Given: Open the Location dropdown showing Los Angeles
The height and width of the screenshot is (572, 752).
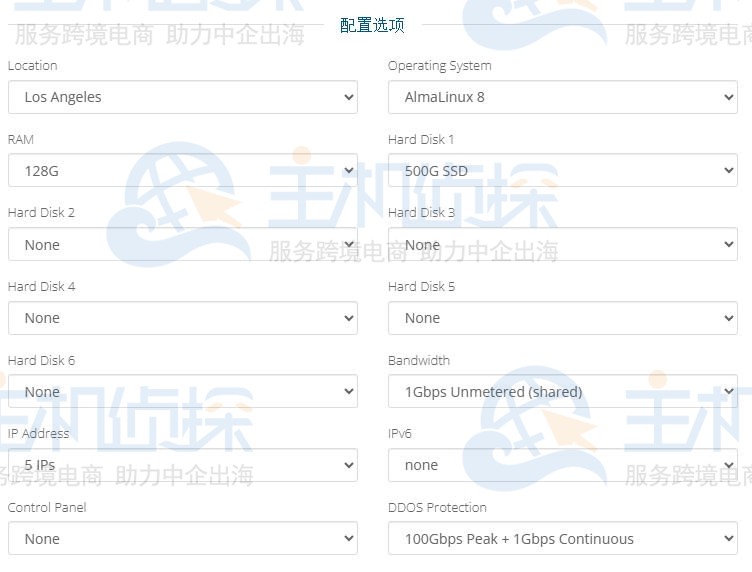Looking at the screenshot, I should 183,97.
